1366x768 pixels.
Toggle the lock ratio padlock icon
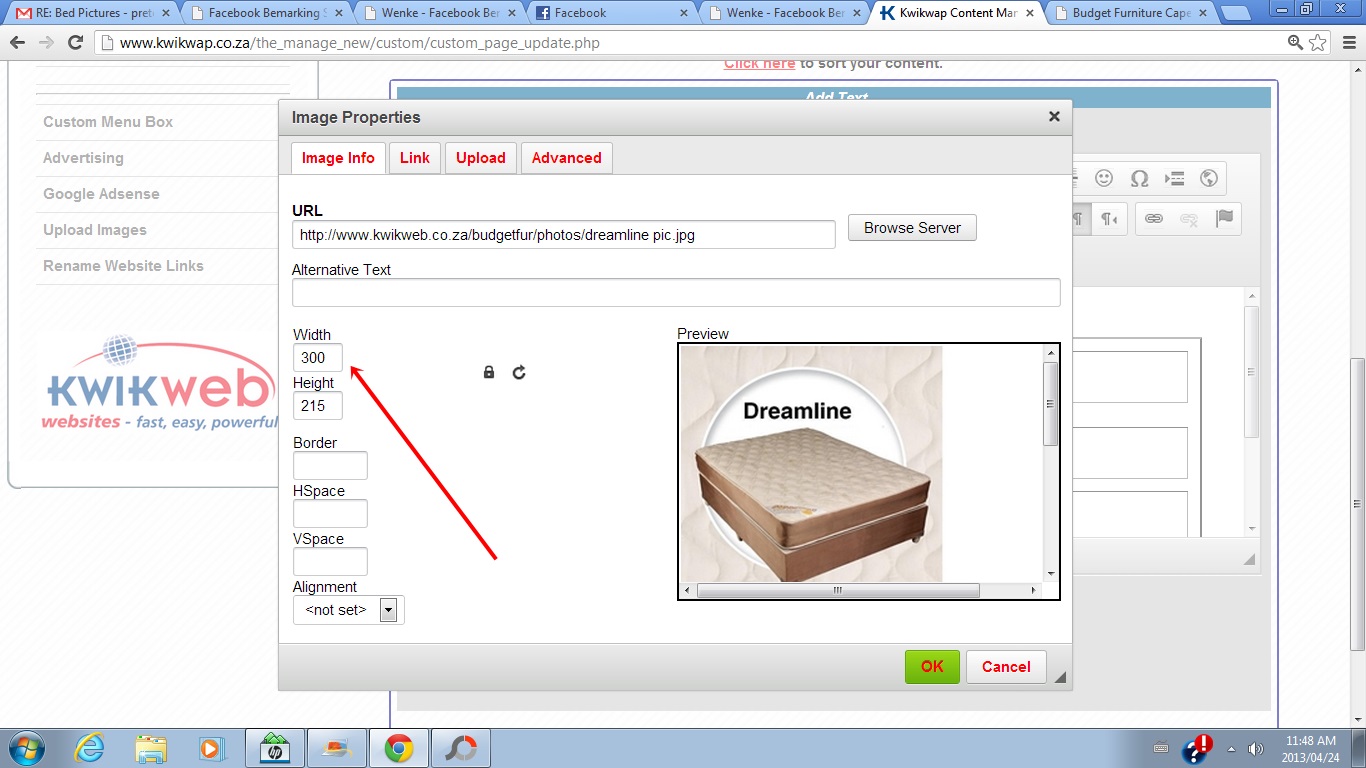click(x=489, y=372)
